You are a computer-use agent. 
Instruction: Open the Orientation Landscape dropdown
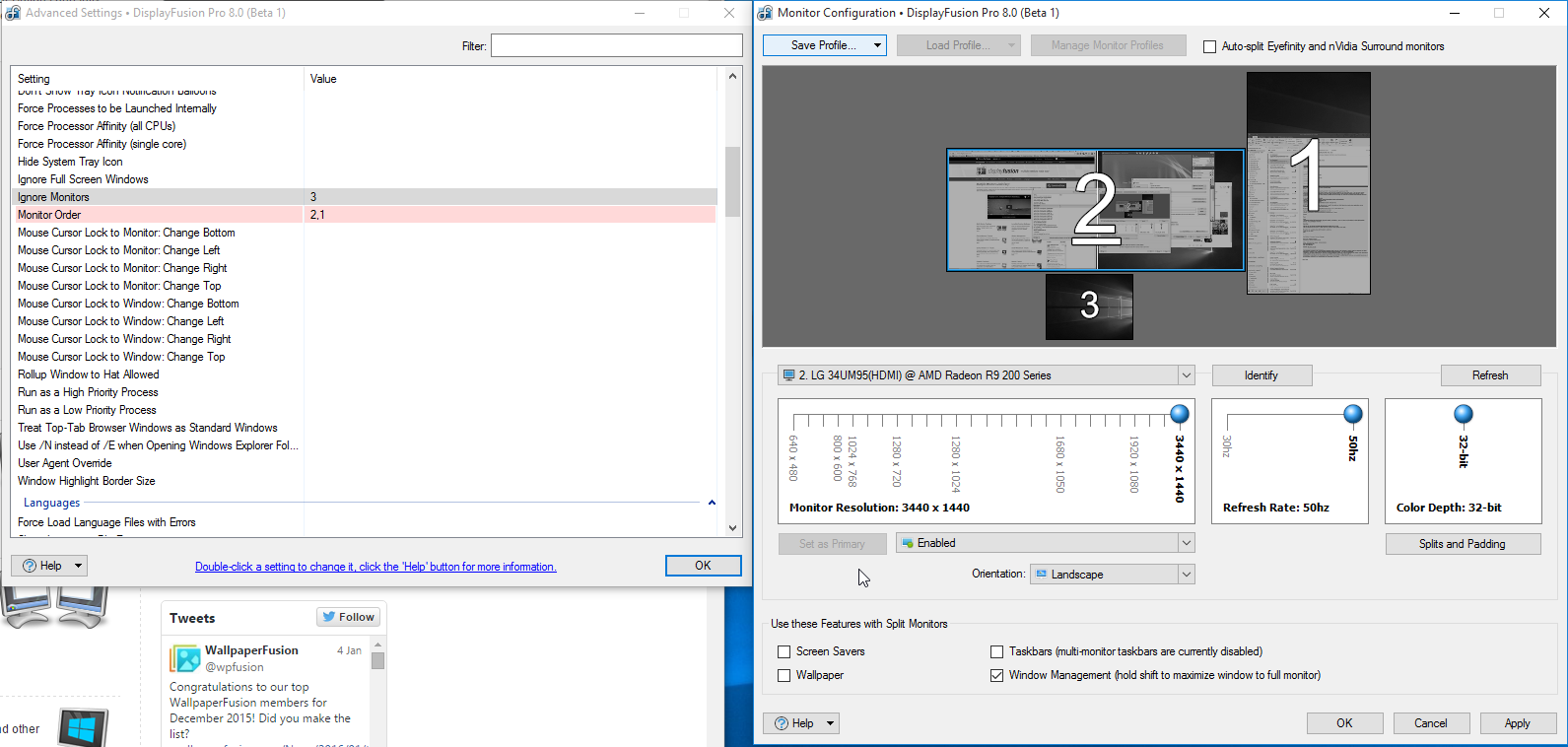coord(1187,575)
